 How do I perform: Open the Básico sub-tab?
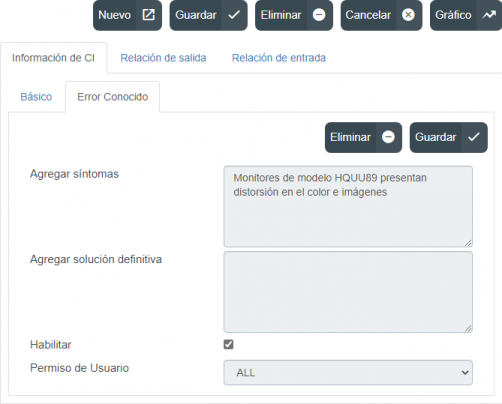coord(36,97)
